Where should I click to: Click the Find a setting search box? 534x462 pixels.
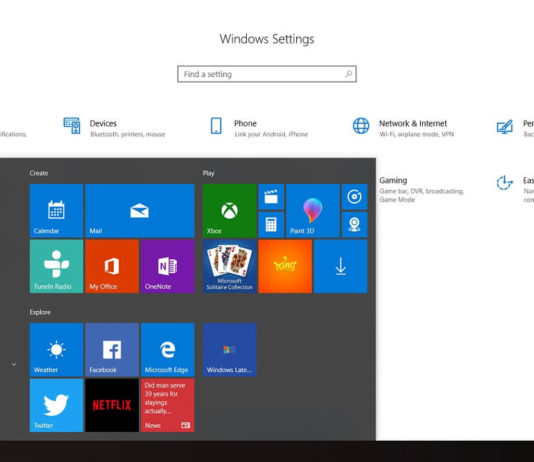[267, 74]
